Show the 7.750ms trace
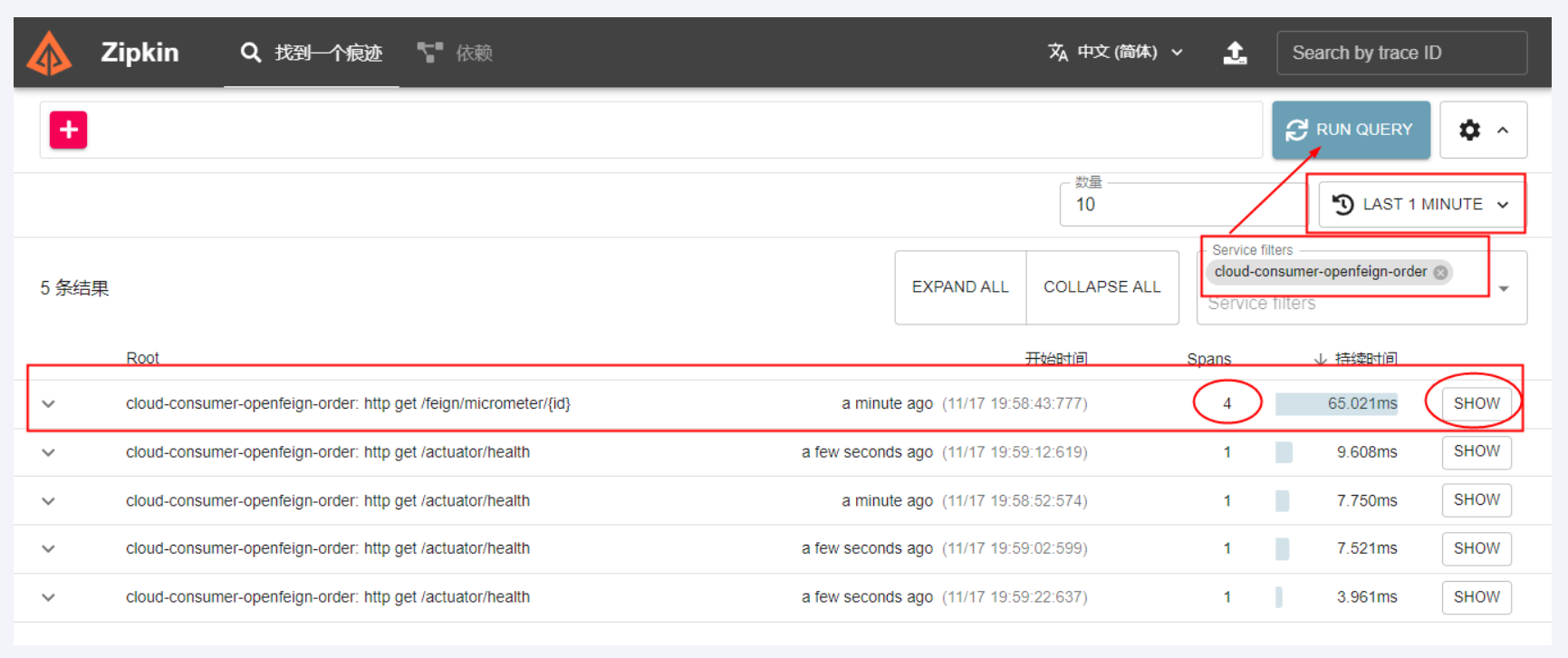 (x=1477, y=500)
